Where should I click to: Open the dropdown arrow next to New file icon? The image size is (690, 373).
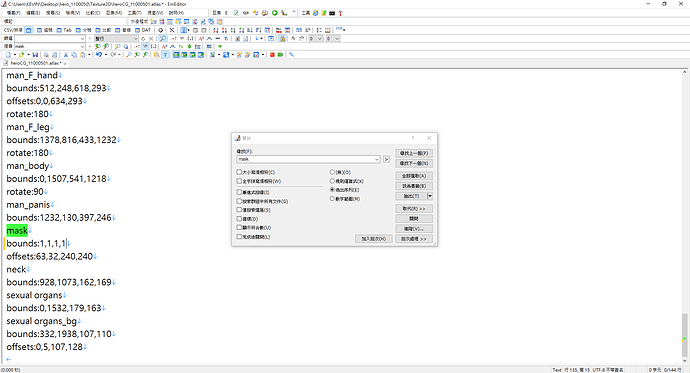(15, 55)
